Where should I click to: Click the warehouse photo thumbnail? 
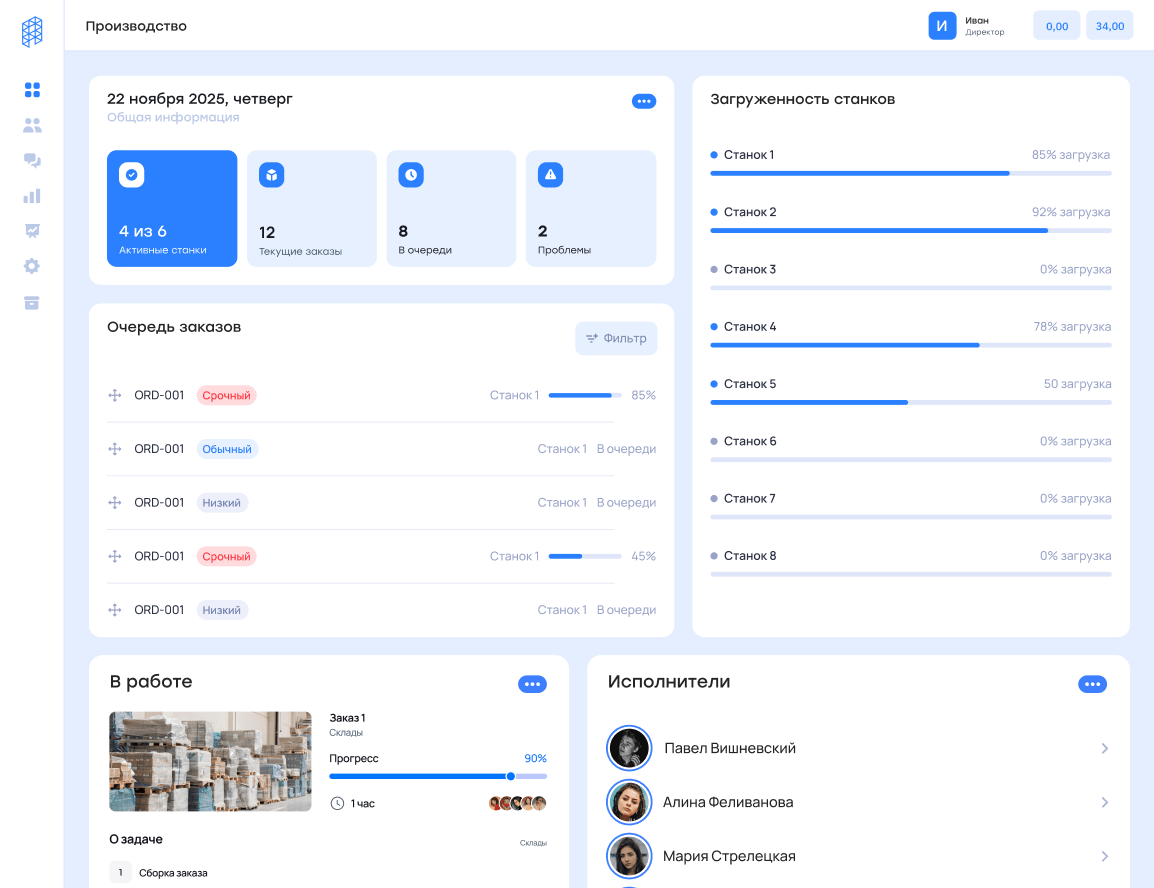coord(209,761)
